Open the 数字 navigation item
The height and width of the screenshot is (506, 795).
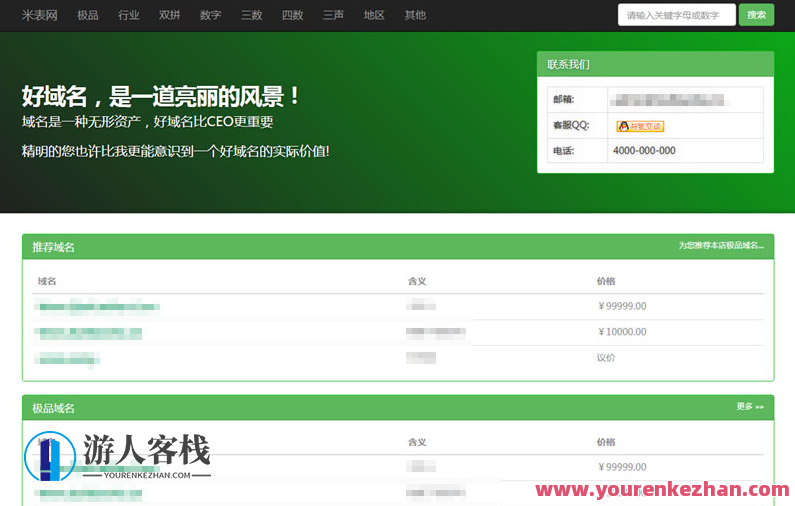tap(210, 15)
